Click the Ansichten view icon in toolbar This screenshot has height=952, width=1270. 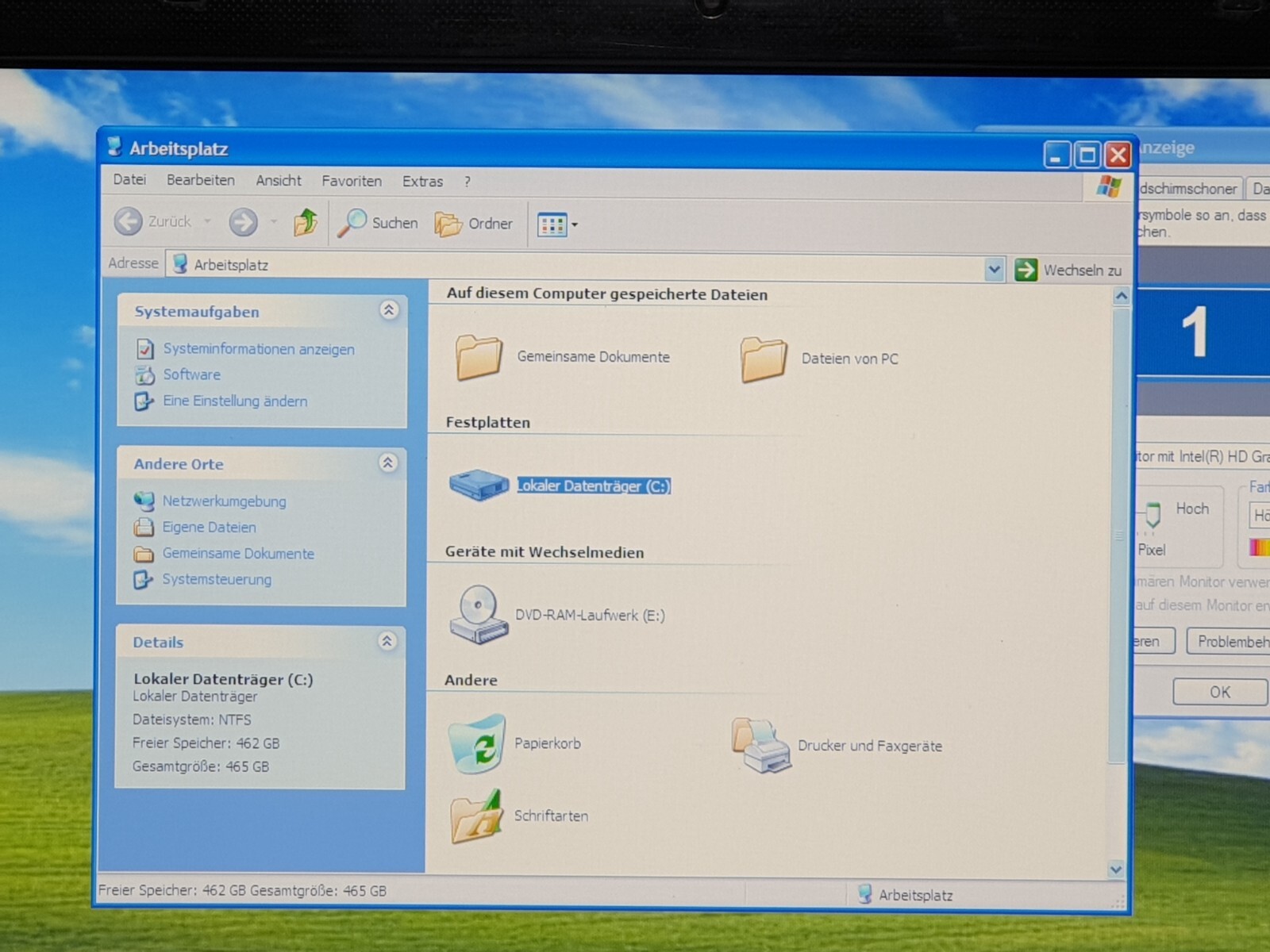(x=552, y=225)
